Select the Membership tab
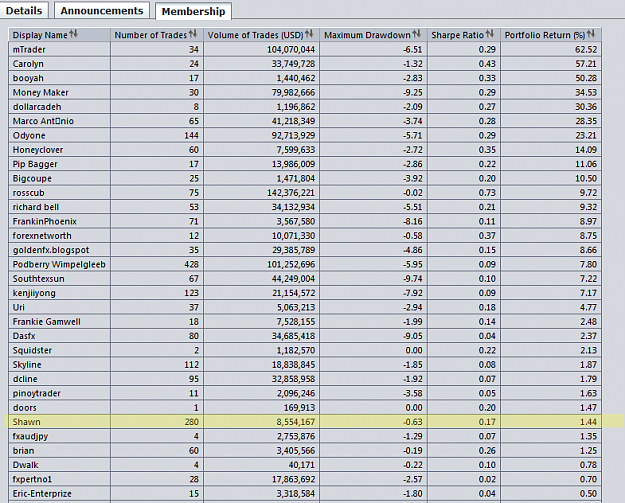This screenshot has height=503, width=625. point(193,11)
